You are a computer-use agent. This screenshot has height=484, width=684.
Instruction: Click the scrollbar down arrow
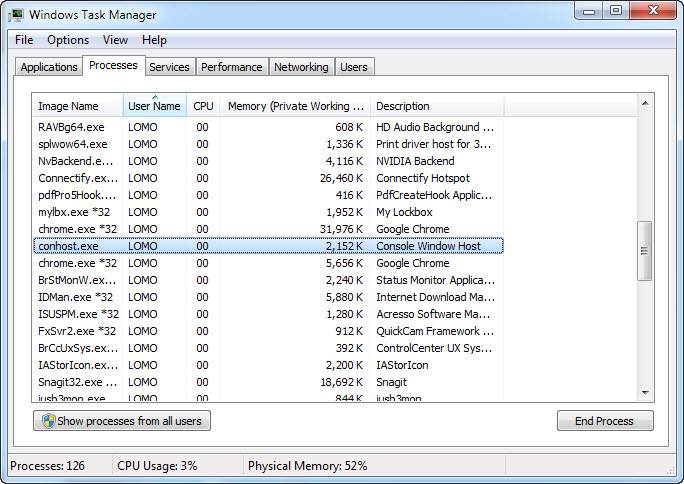pyautogui.click(x=645, y=393)
